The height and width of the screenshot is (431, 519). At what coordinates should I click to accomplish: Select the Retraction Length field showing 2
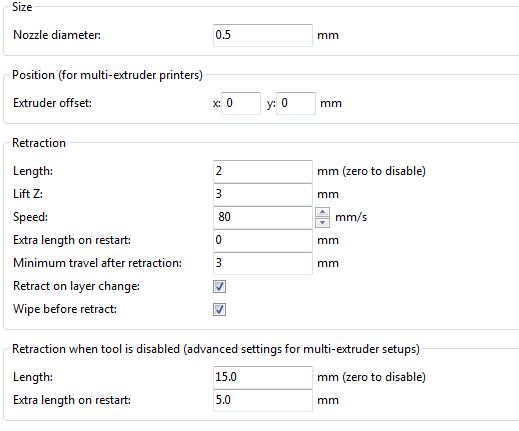263,171
